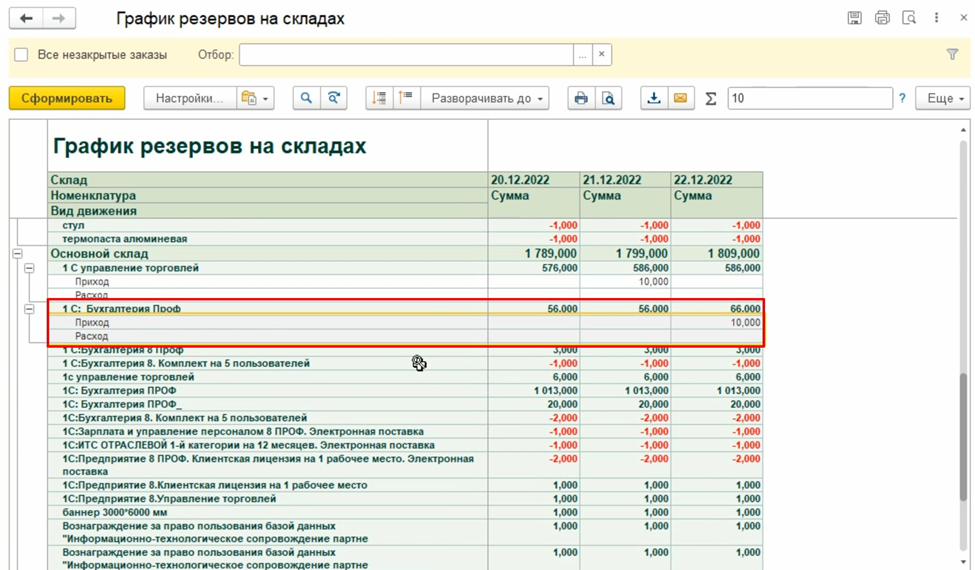Select the 21.12.2022 column header
This screenshot has height=570, width=975.
click(x=625, y=180)
